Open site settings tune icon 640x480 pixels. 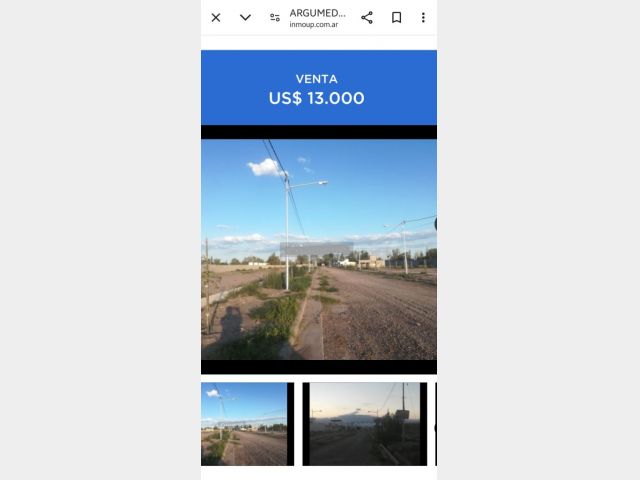coord(275,17)
